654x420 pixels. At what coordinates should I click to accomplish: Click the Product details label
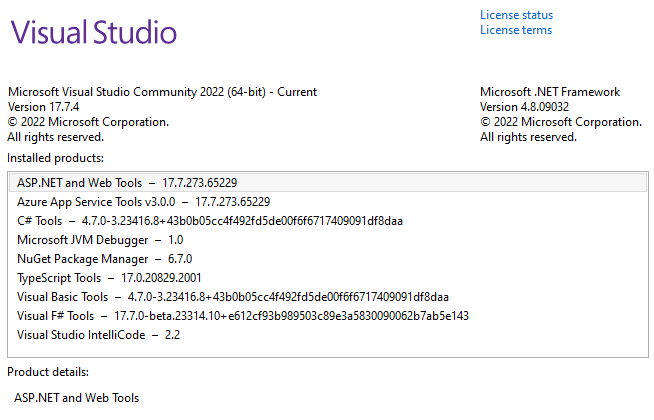(x=48, y=372)
